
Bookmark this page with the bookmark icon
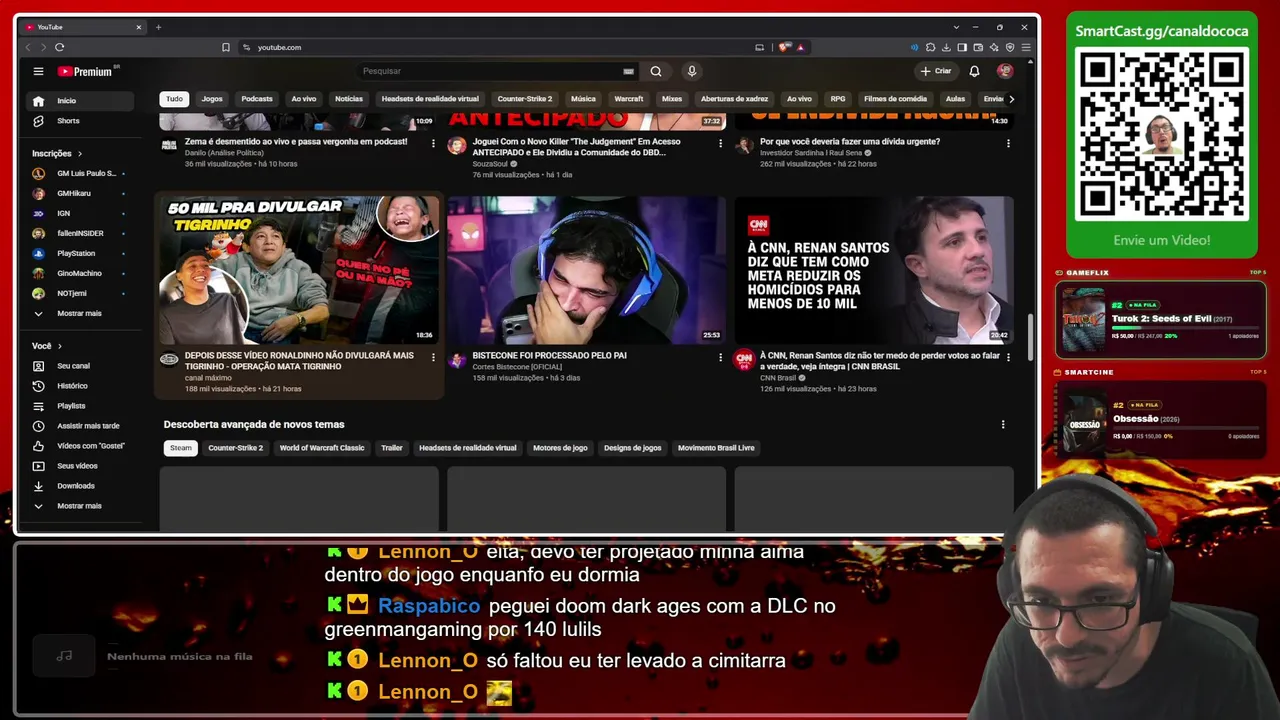(226, 47)
